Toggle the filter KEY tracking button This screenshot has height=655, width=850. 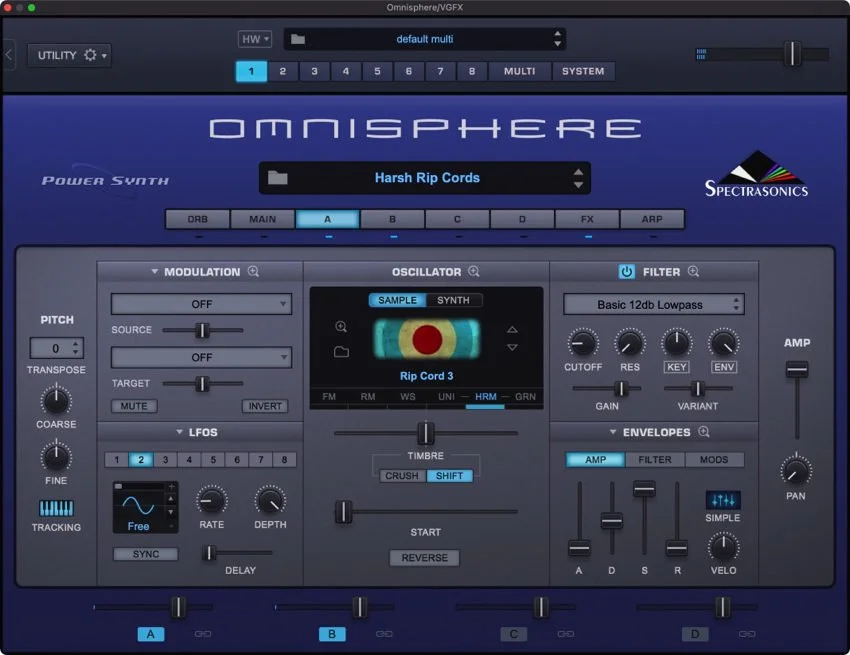(x=677, y=367)
